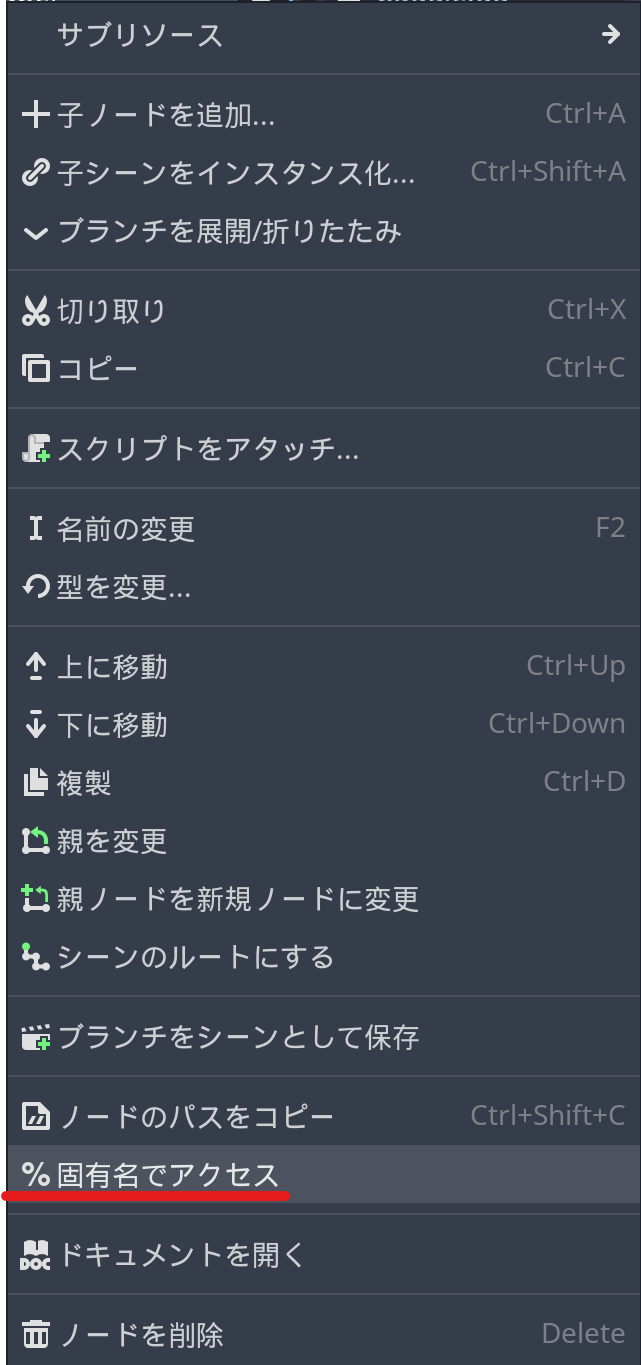Click the plus icon for 子ノードを追加
641x1365 pixels.
[35, 115]
